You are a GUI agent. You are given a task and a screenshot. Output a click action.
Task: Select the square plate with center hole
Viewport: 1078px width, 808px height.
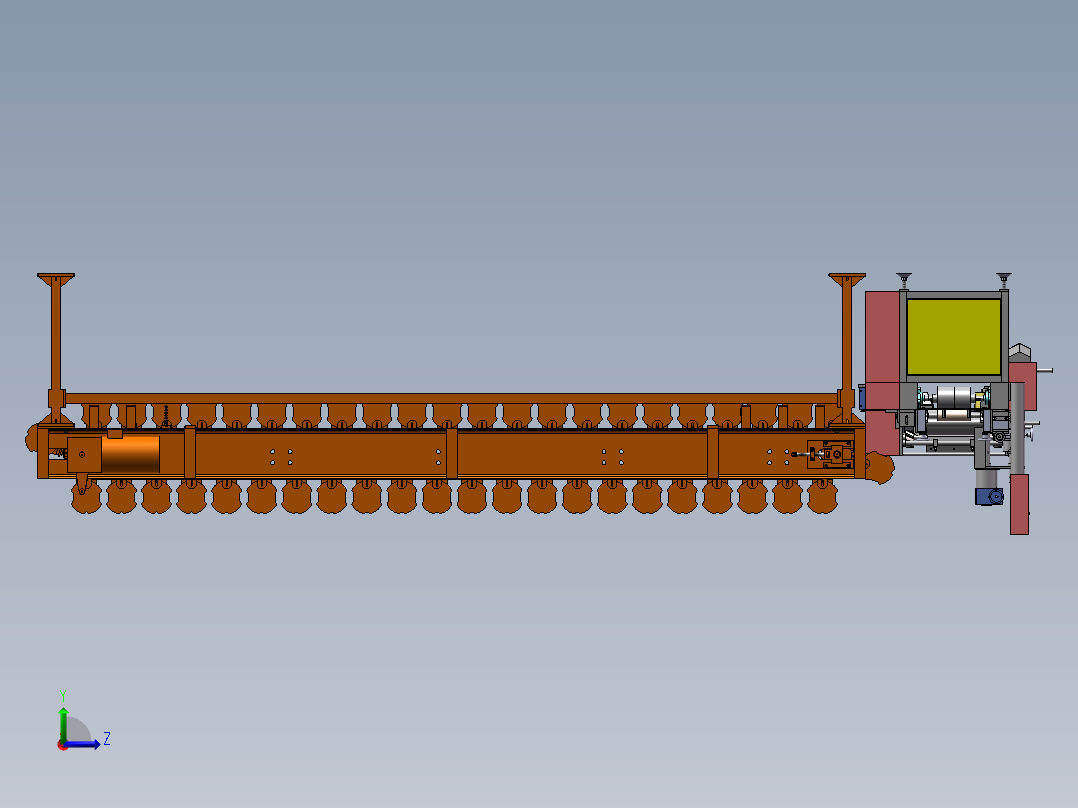84,455
